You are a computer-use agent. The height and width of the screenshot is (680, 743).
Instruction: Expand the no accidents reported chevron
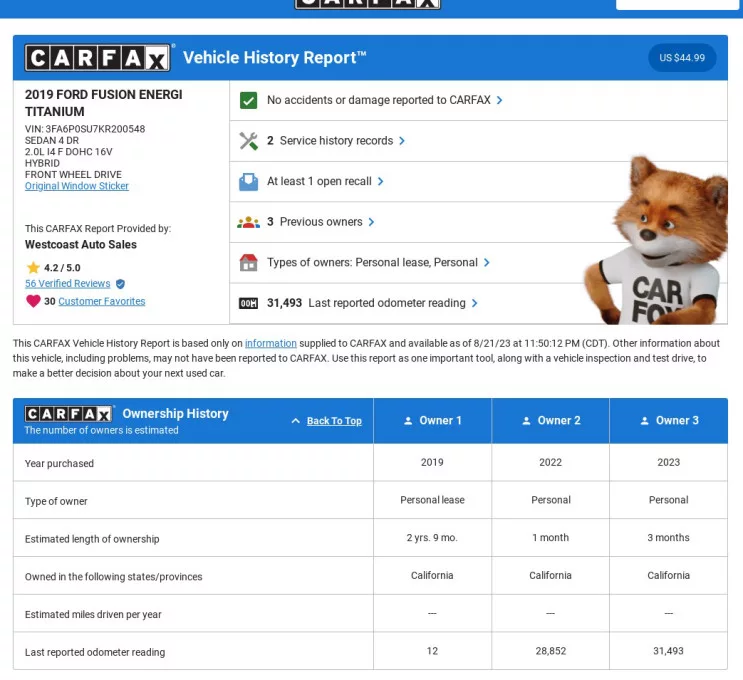point(500,100)
